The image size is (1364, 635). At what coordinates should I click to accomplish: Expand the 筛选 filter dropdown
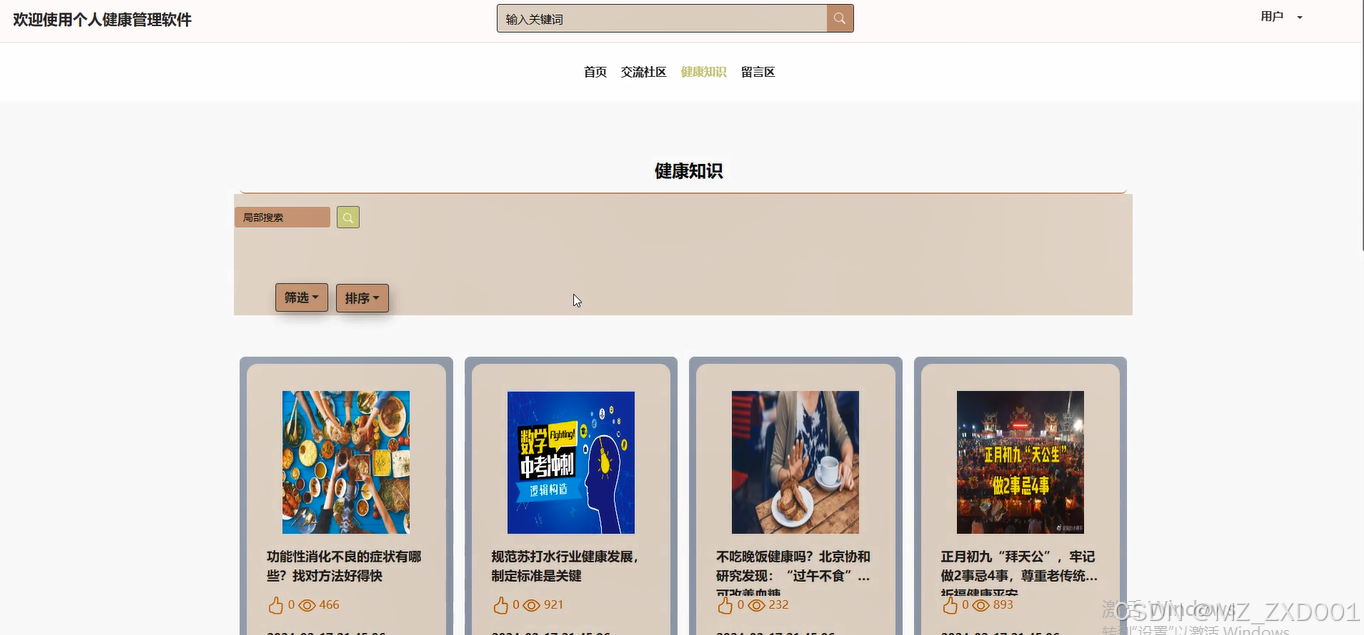click(x=302, y=298)
